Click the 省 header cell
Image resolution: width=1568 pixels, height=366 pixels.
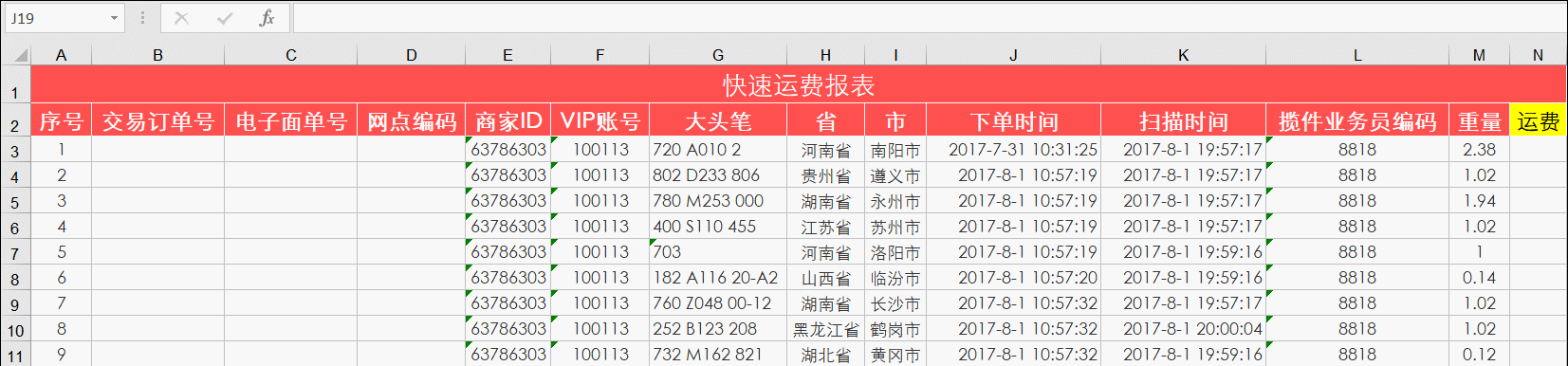coord(825,120)
